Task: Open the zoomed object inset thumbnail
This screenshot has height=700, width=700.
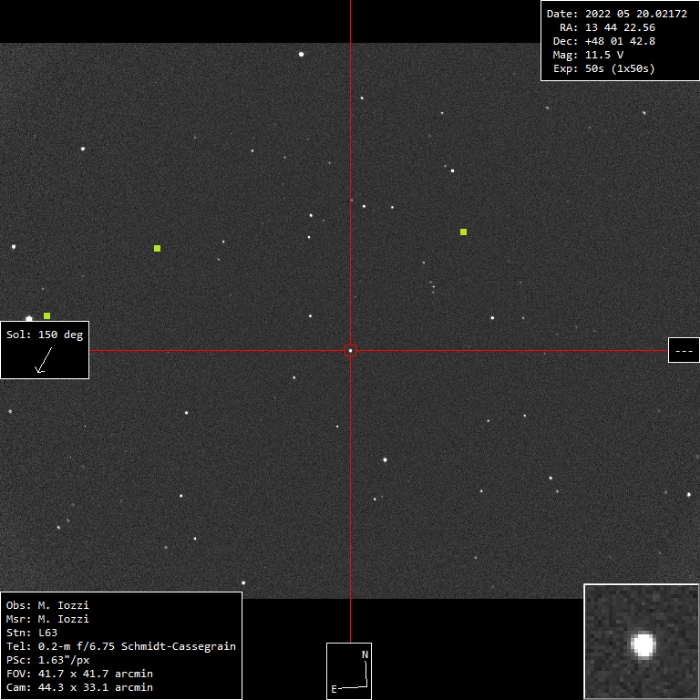Action: click(x=641, y=641)
